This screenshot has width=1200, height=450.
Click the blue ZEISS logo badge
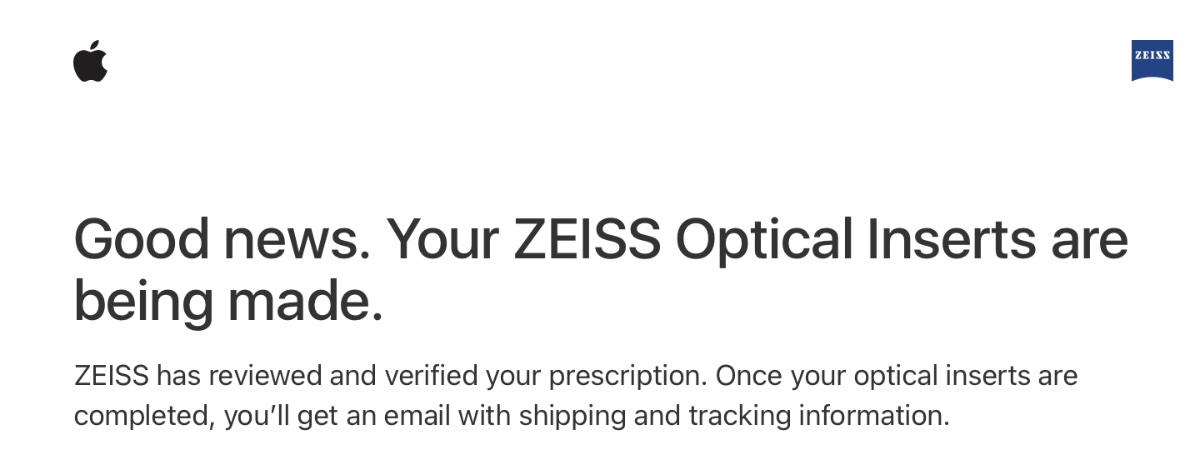pos(1152,60)
